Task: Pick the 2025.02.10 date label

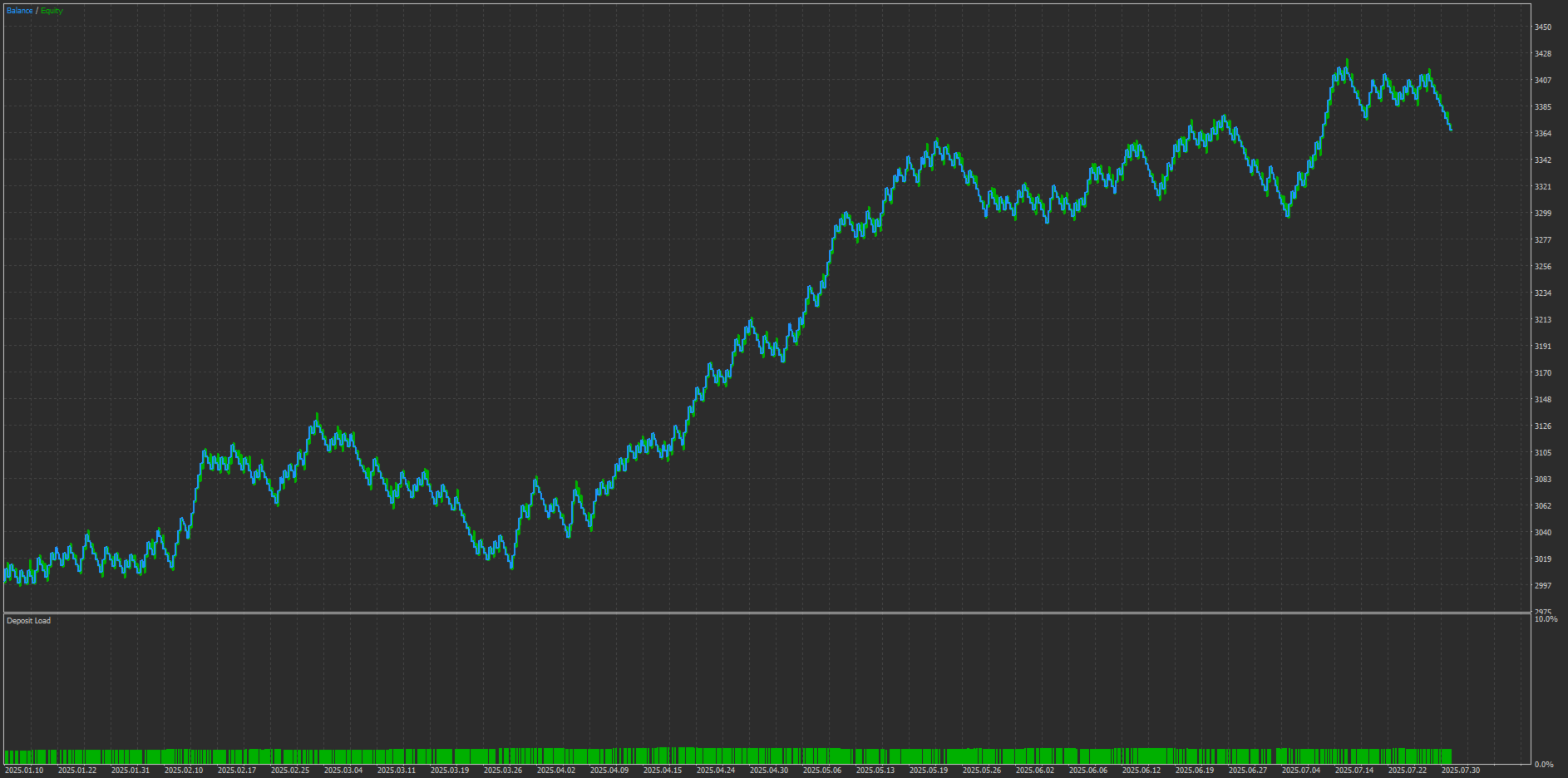Action: (x=183, y=771)
